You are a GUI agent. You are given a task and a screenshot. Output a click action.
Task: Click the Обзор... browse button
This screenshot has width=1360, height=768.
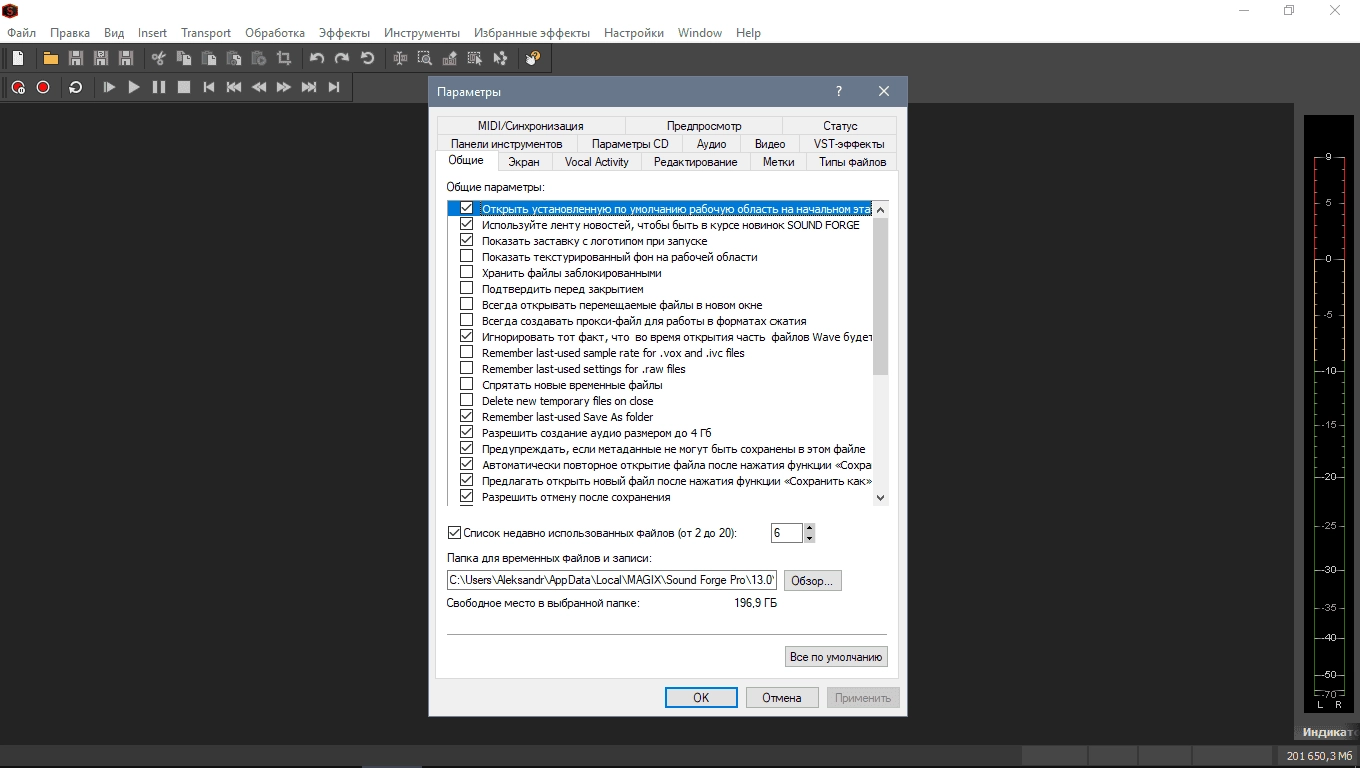pyautogui.click(x=812, y=581)
